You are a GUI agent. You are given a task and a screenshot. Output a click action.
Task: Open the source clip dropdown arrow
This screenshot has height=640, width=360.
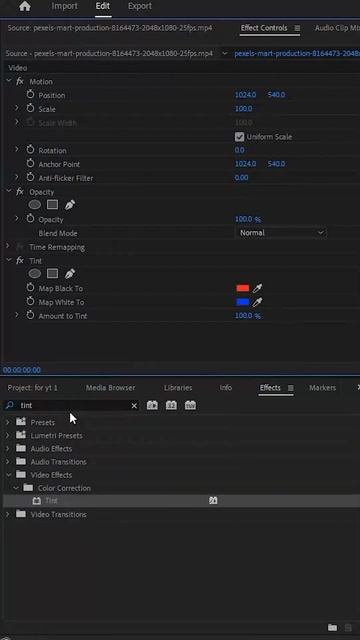(224, 53)
